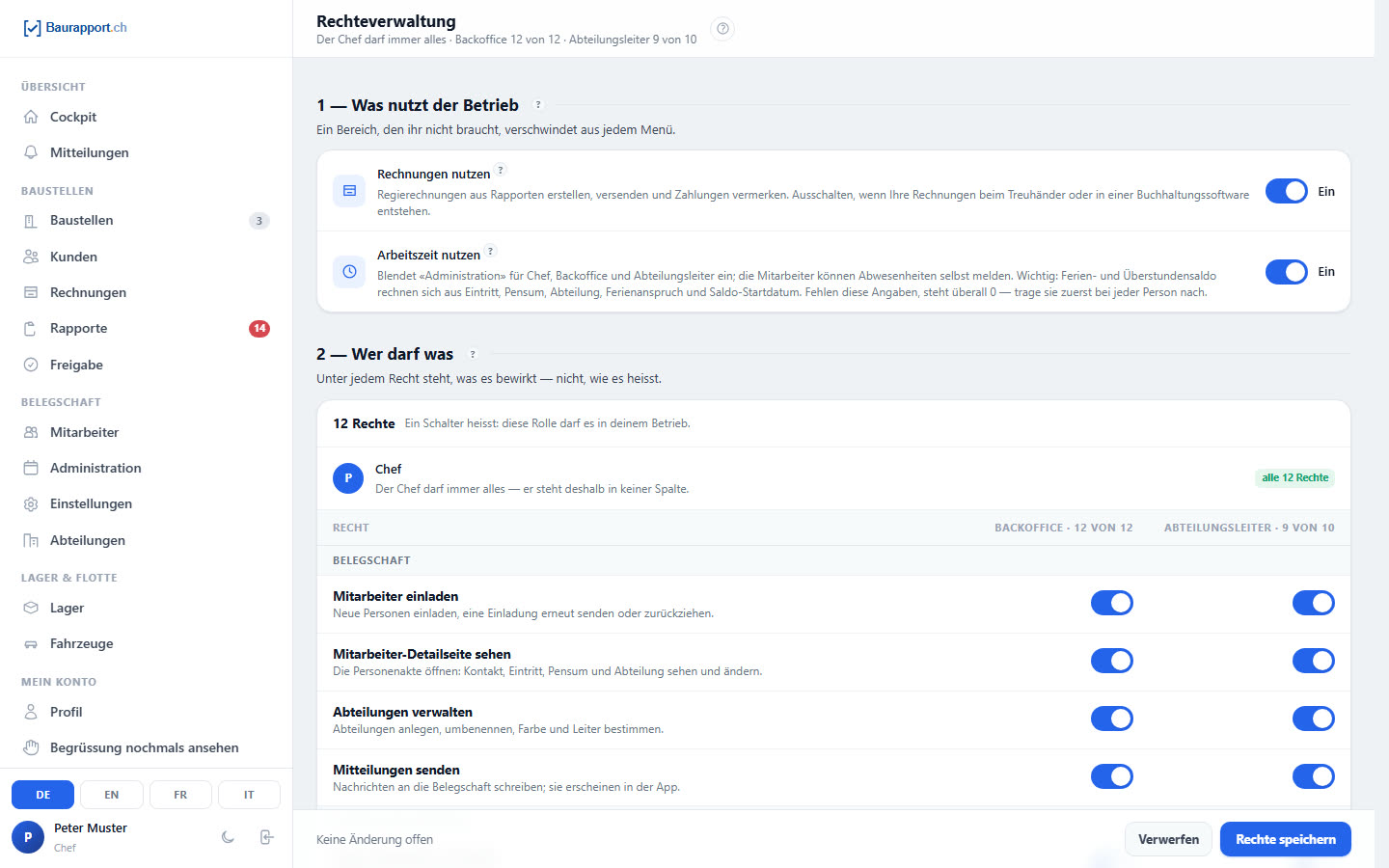
Task: Open Kunden in the sidebar
Action: [146, 257]
